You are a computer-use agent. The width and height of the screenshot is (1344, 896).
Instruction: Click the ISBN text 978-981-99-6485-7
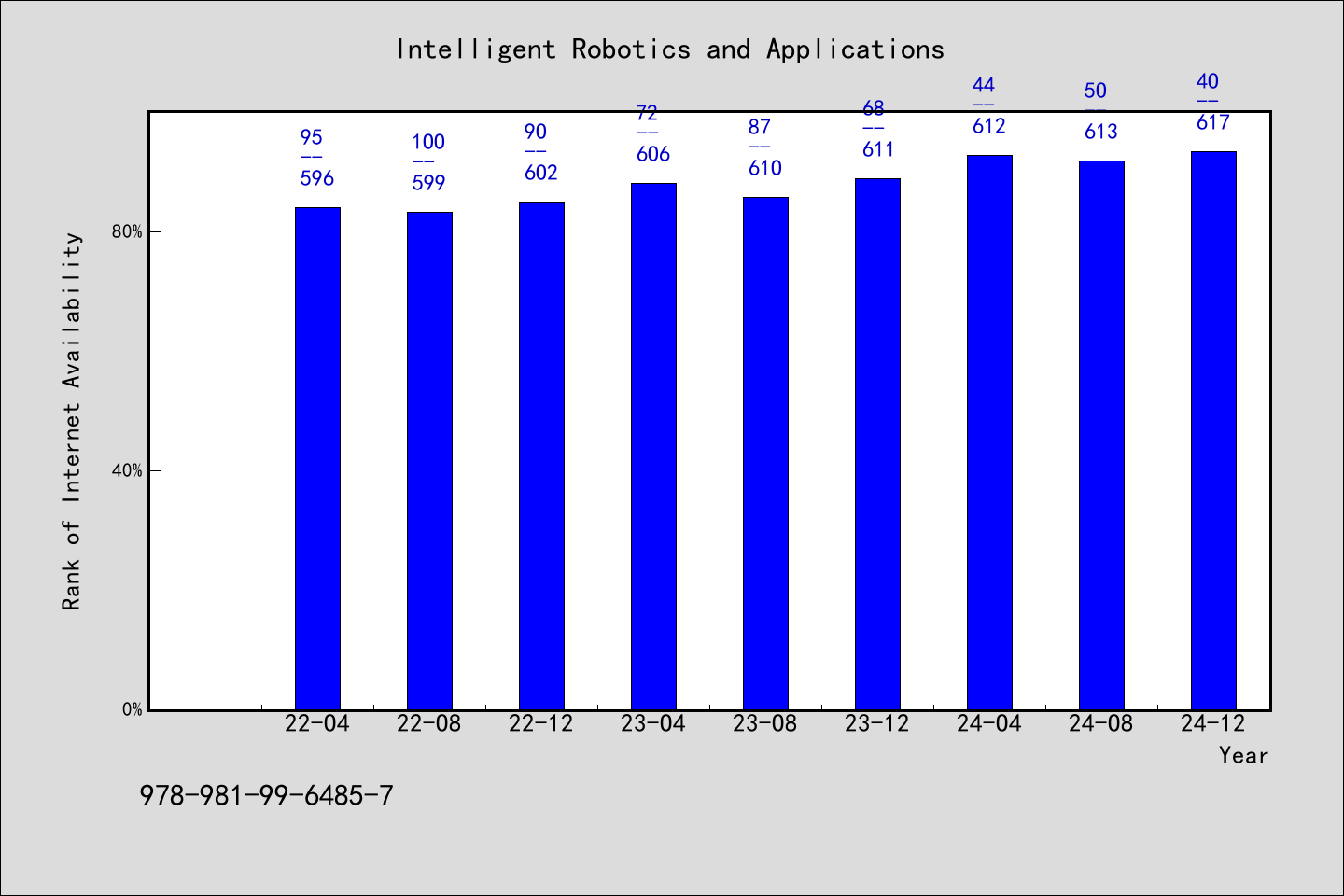tap(267, 796)
